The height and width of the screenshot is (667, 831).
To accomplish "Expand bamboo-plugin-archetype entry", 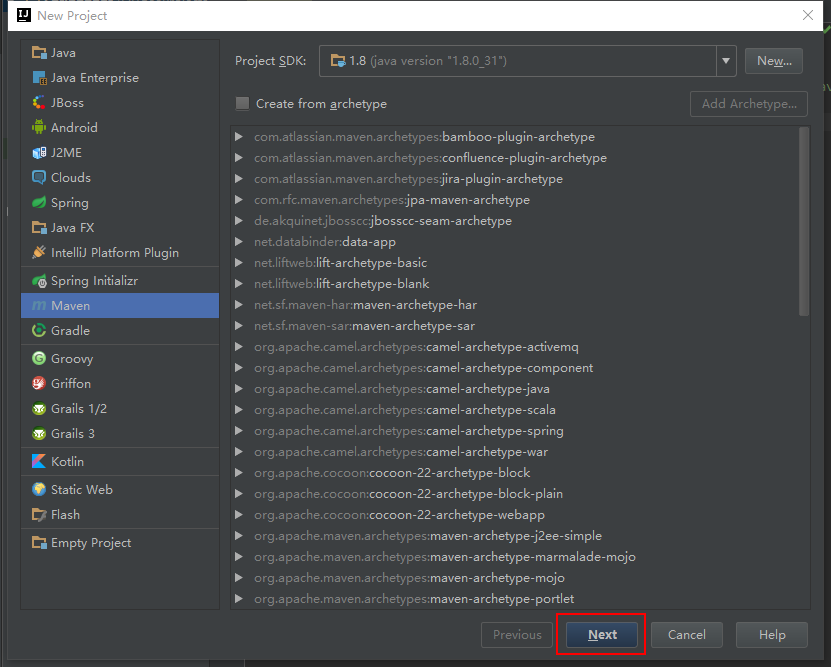I will click(x=239, y=137).
